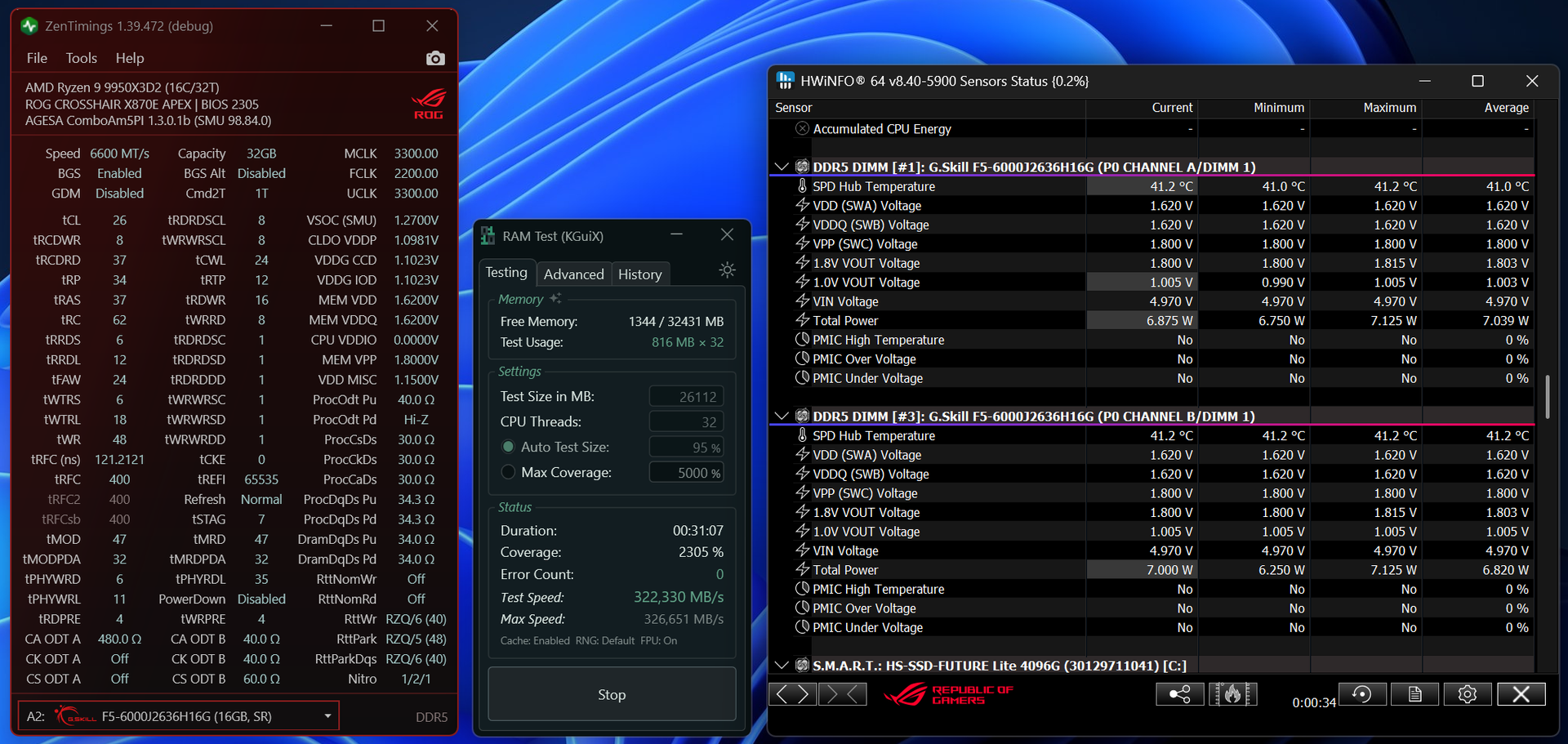Click the Maximum column header in HWiNFO
This screenshot has height=744, width=1568.
coord(1365,108)
